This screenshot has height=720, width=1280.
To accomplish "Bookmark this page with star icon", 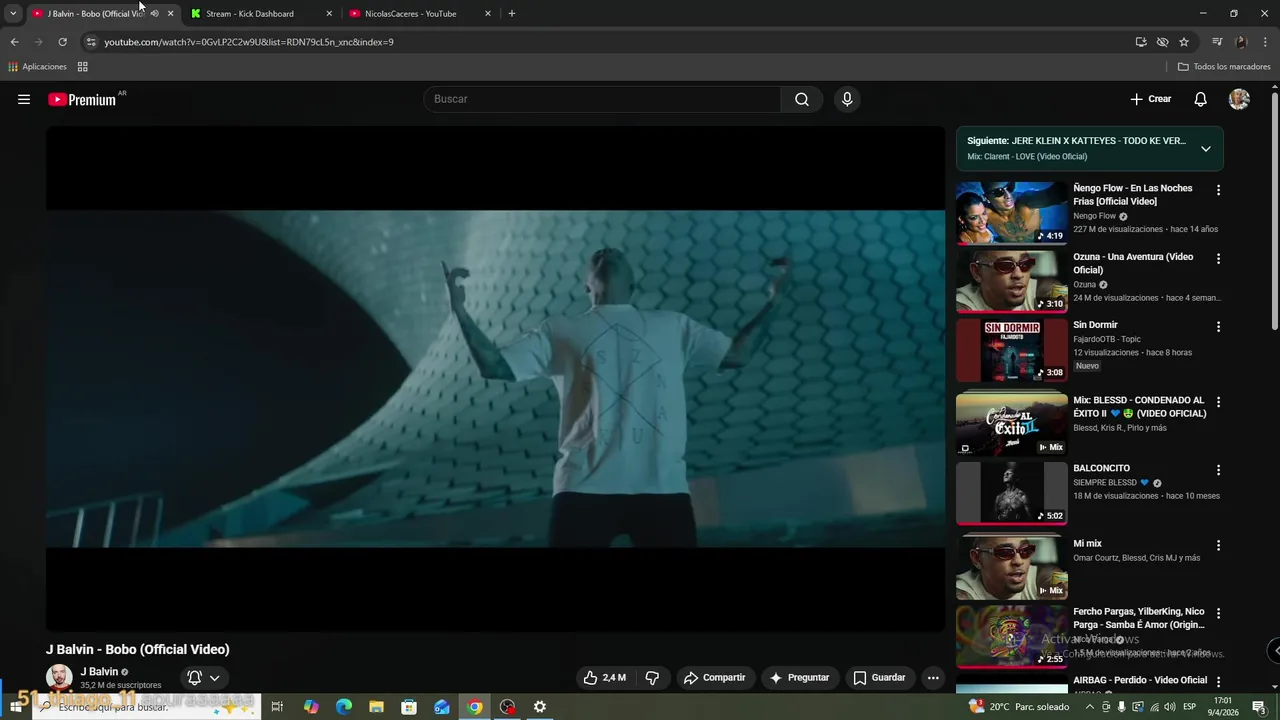I will point(1184,42).
